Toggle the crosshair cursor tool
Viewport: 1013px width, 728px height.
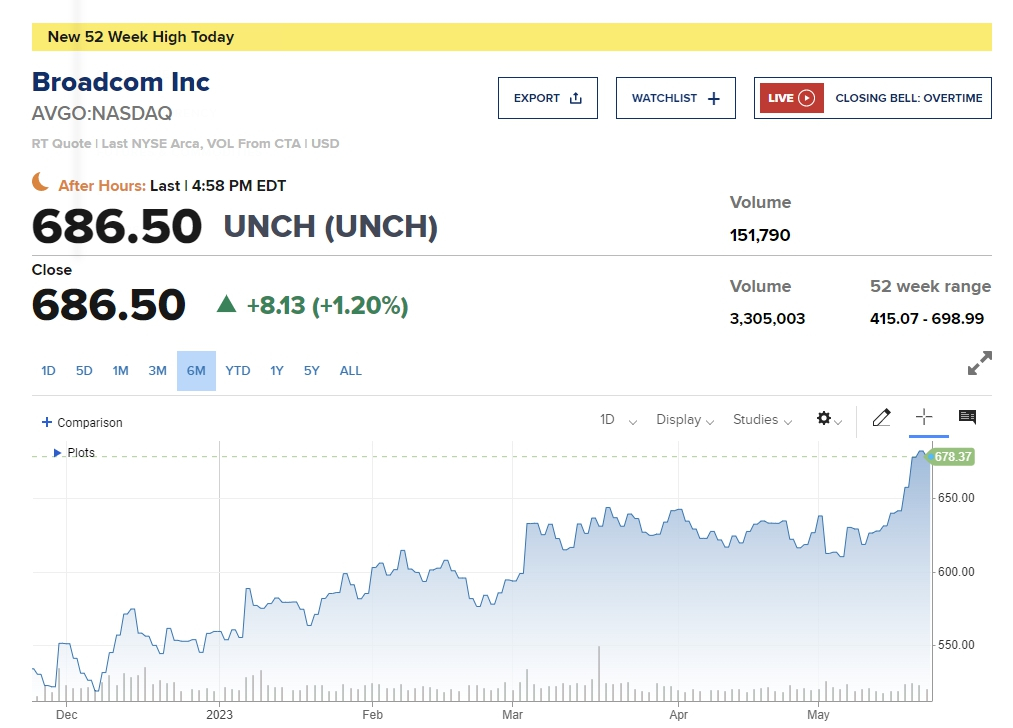924,418
